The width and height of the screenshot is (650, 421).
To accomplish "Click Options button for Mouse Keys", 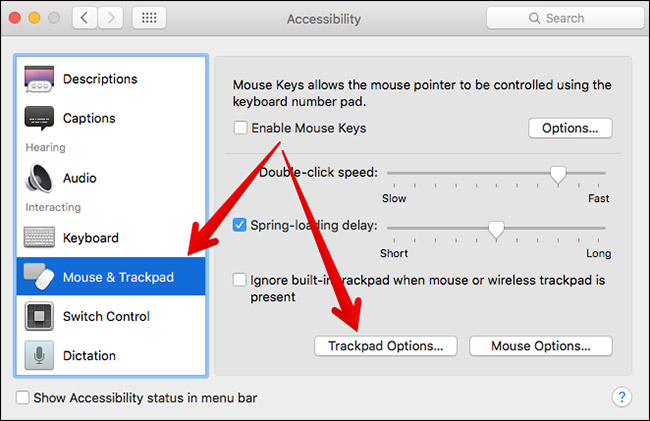I will [570, 128].
